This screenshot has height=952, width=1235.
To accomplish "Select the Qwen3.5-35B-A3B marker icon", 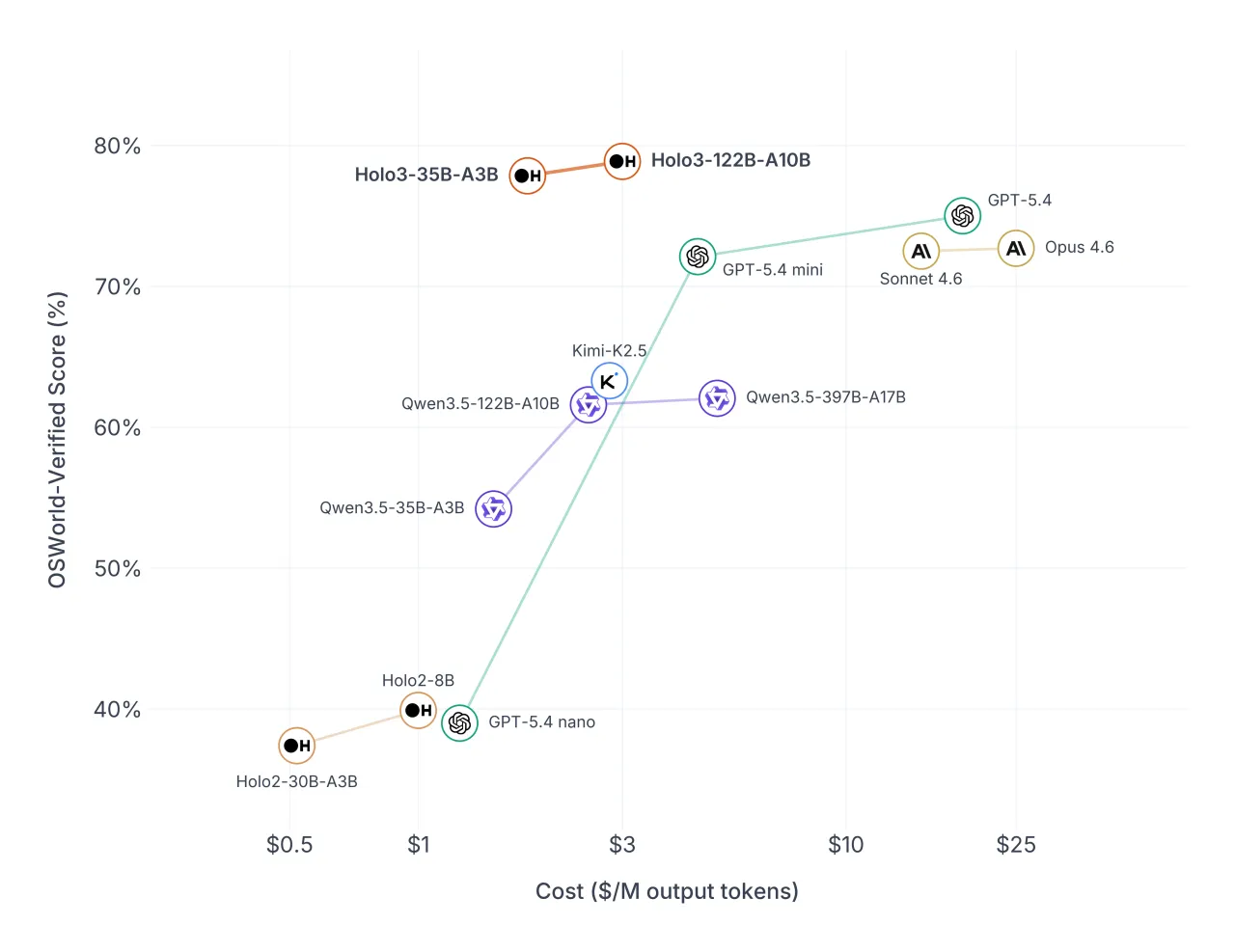I will coord(493,508).
